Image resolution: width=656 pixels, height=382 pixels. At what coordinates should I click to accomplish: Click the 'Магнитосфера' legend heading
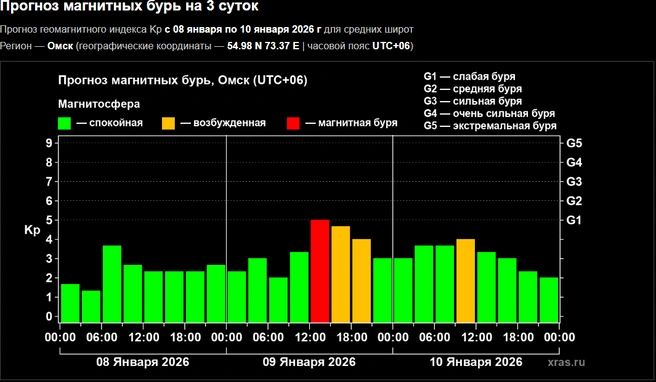(99, 104)
